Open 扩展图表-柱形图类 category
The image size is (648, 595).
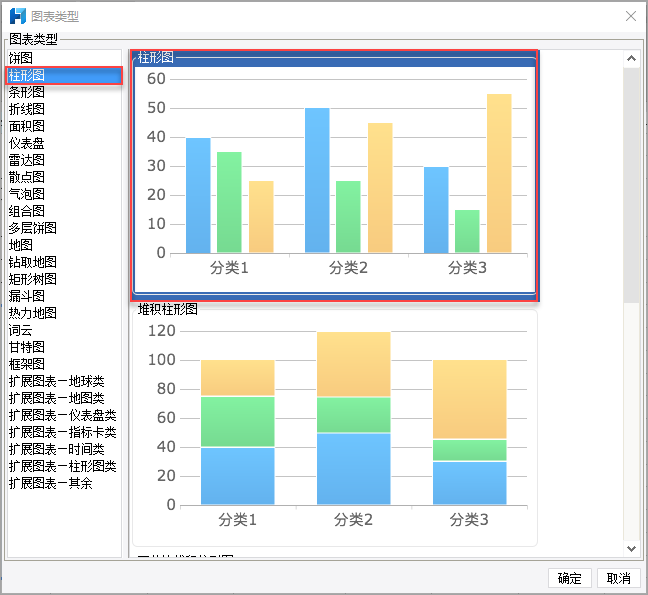[x=64, y=466]
